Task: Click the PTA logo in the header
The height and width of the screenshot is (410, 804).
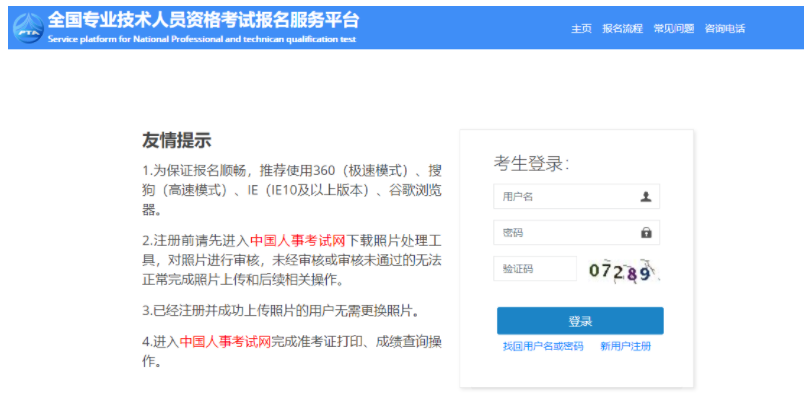Action: pyautogui.click(x=28, y=28)
